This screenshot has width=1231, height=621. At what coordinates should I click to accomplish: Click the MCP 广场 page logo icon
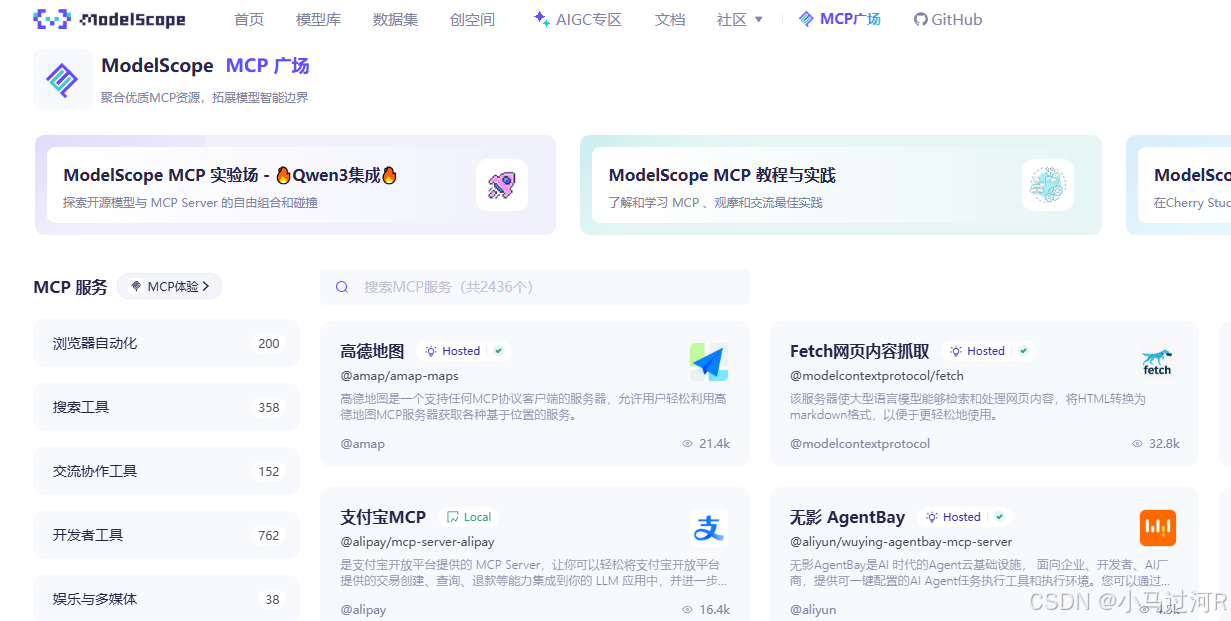pyautogui.click(x=63, y=79)
